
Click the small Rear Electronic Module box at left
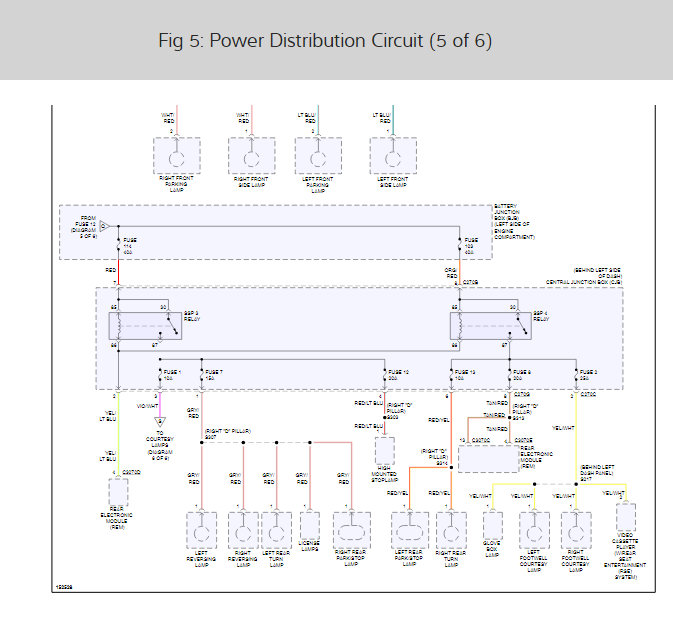click(118, 492)
